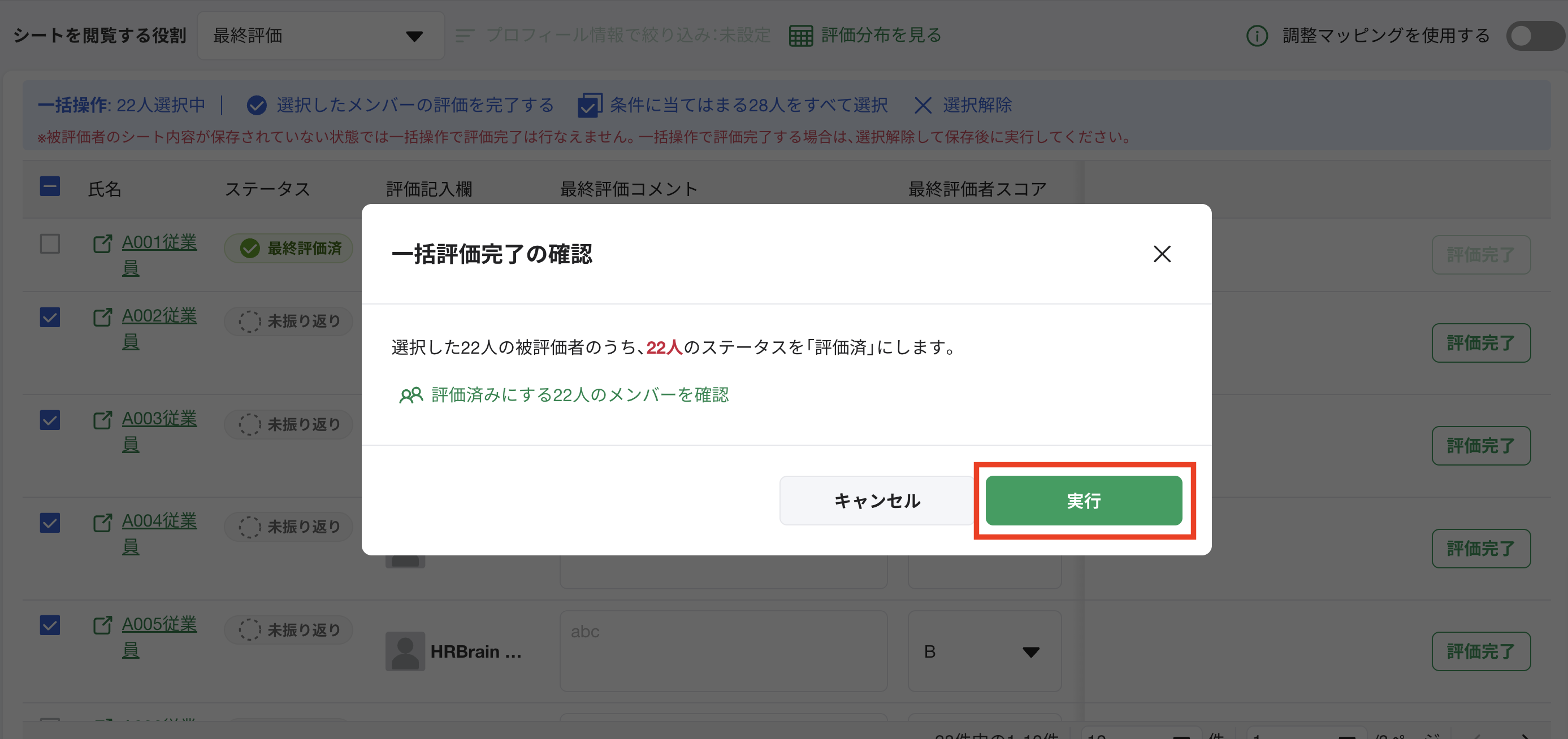Click the filter icon for プロフィール情報で絞り込み

pos(465,36)
